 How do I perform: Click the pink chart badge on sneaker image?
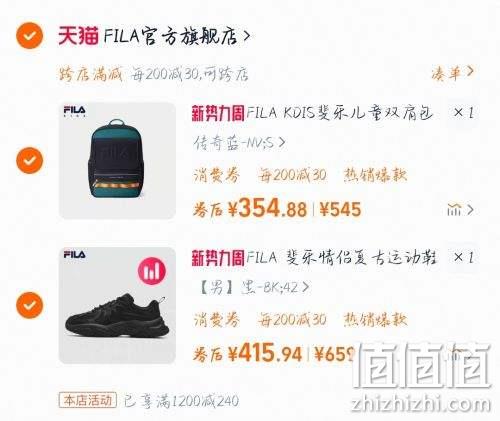click(152, 271)
